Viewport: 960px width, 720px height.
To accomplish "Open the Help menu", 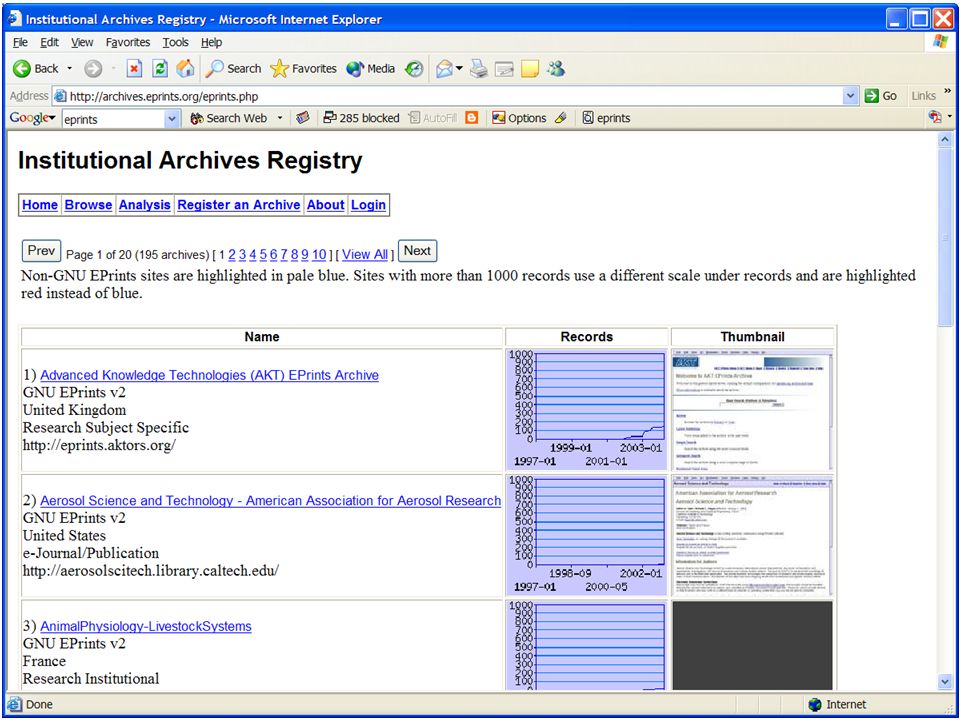I will point(211,42).
